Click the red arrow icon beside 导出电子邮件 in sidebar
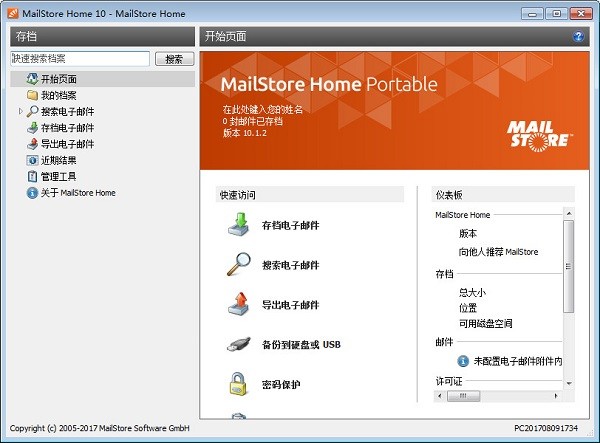The image size is (600, 443). tap(32, 144)
